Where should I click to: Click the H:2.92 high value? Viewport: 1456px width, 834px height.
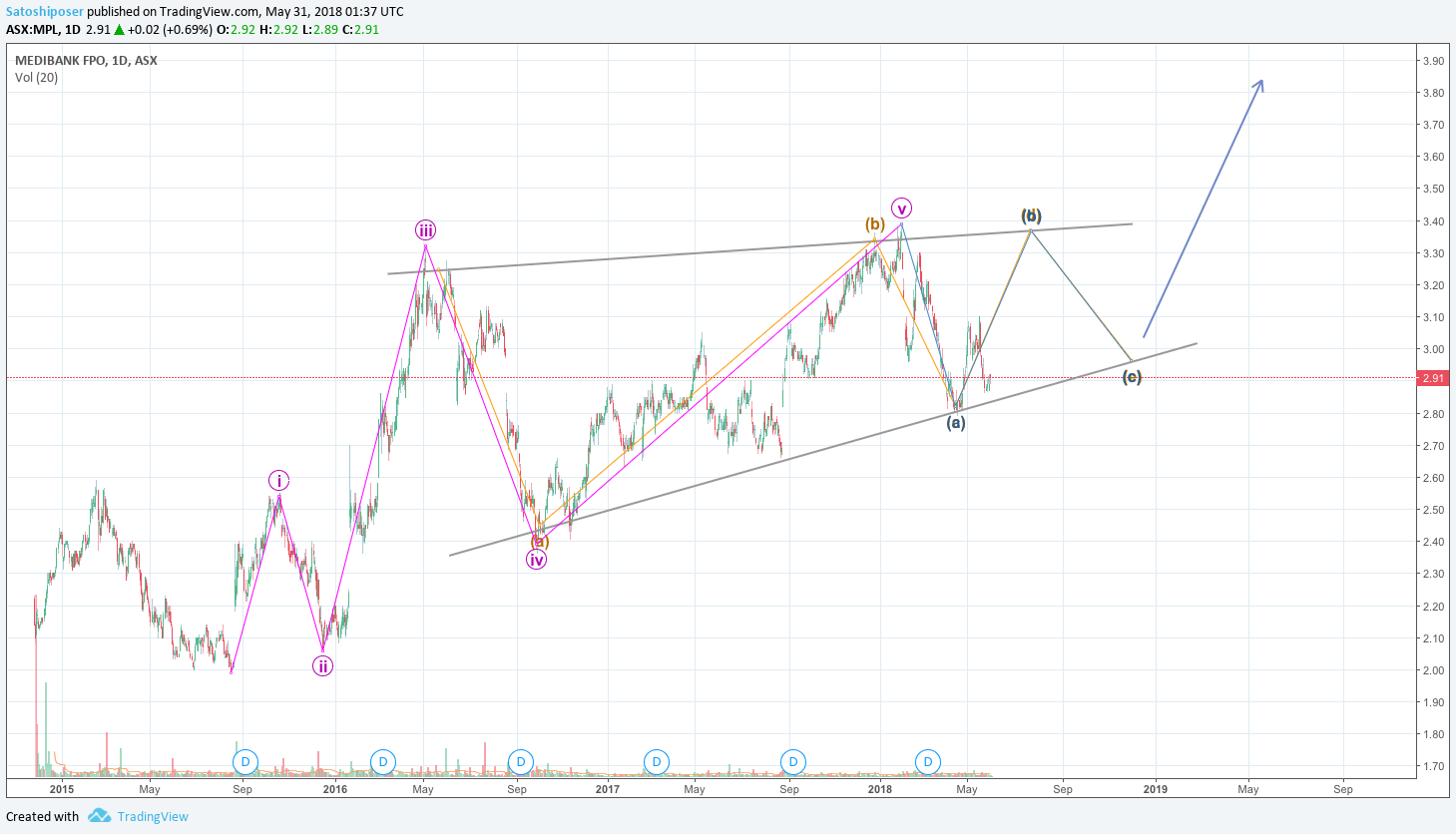tap(278, 30)
